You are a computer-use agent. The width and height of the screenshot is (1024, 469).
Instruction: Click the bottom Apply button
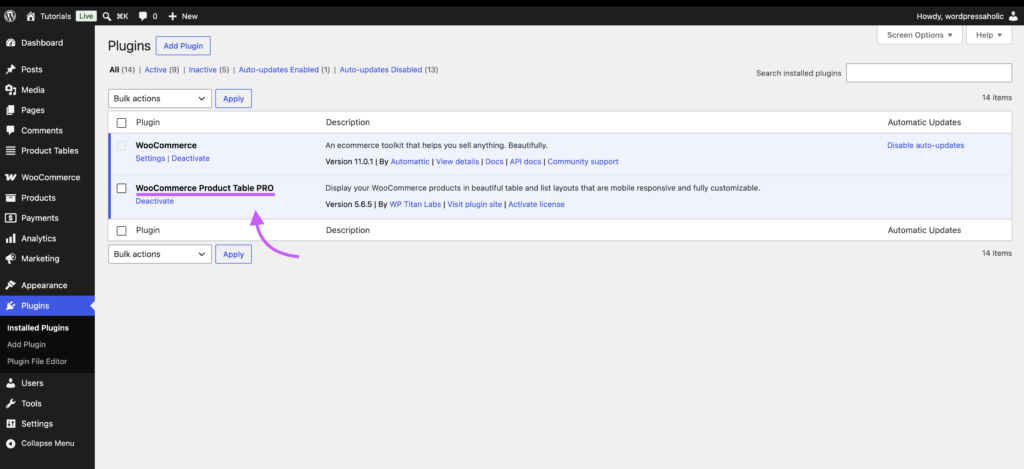click(x=233, y=254)
